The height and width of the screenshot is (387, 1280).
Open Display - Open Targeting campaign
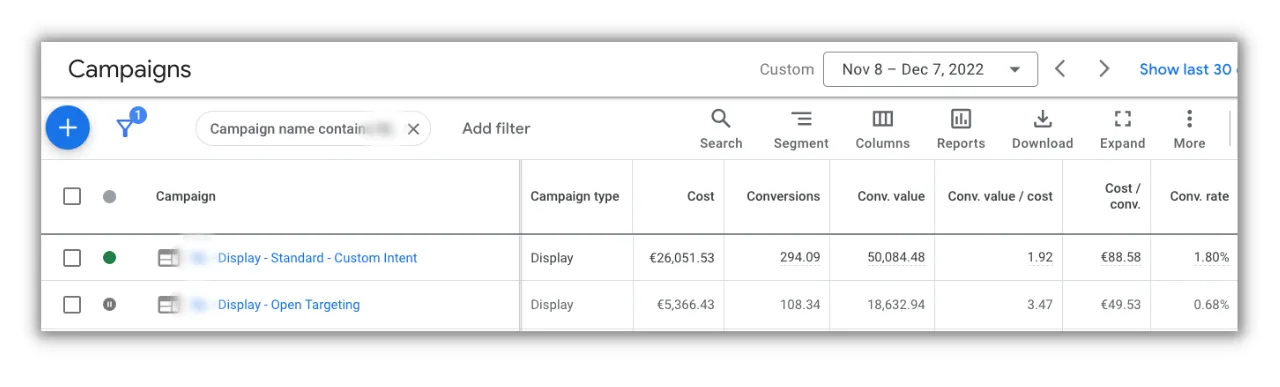289,305
